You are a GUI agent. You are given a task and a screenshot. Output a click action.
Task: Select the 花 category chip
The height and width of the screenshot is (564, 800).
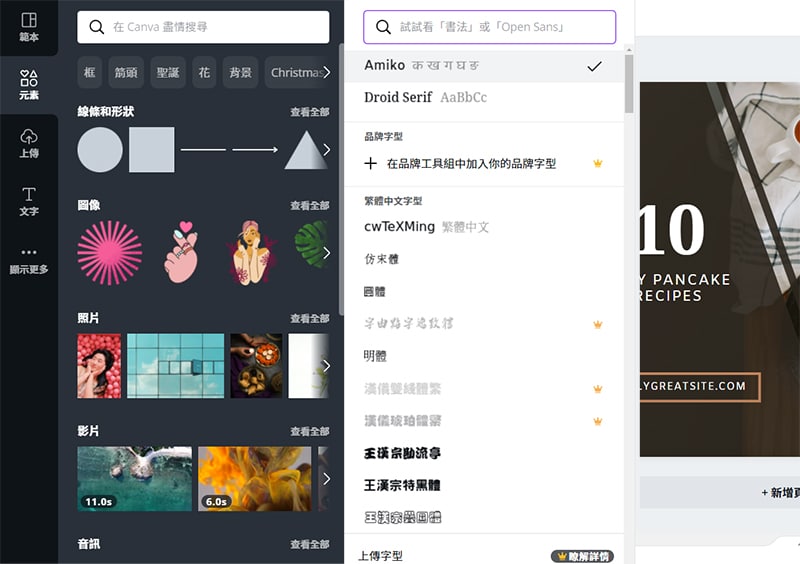pos(204,72)
